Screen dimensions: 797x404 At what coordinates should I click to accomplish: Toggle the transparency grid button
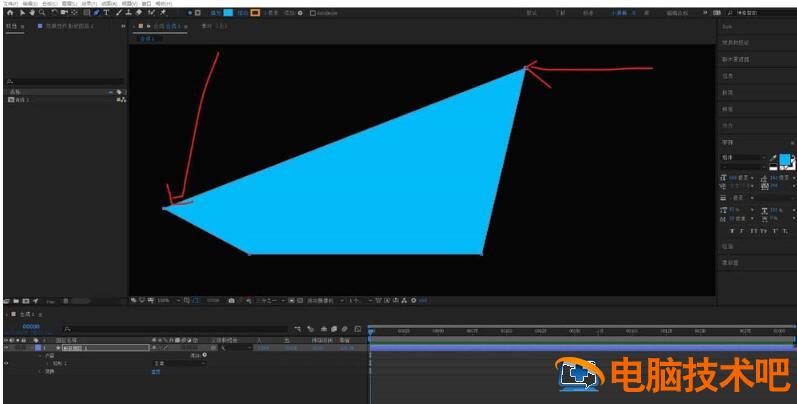point(300,301)
